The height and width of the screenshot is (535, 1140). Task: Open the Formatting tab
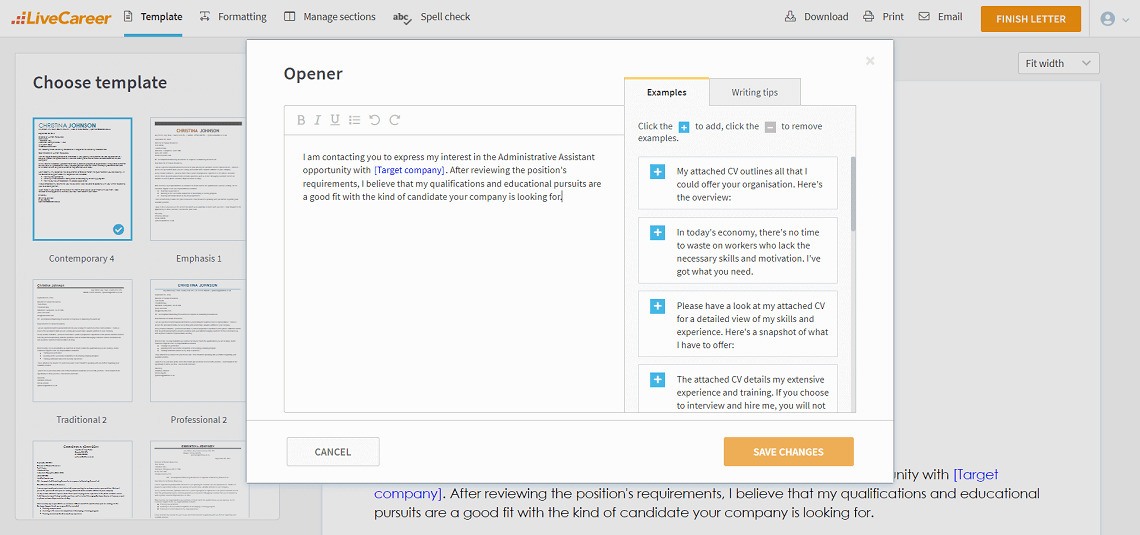coord(233,17)
